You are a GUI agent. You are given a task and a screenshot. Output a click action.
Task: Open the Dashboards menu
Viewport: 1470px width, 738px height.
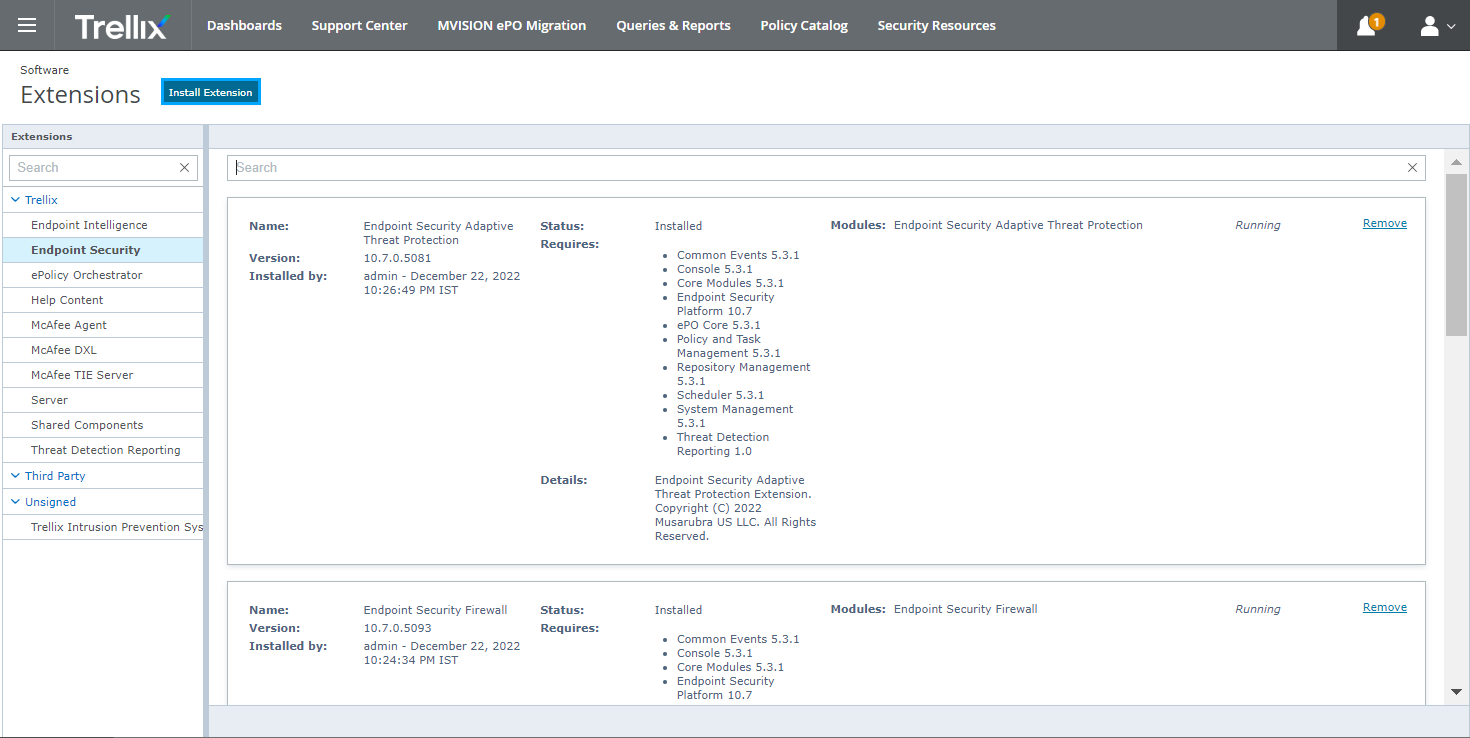(x=244, y=25)
